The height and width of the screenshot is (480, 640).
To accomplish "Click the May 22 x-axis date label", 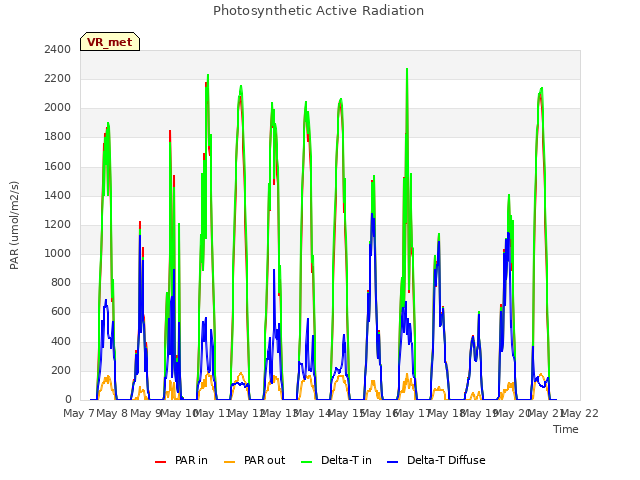I will click(579, 413).
